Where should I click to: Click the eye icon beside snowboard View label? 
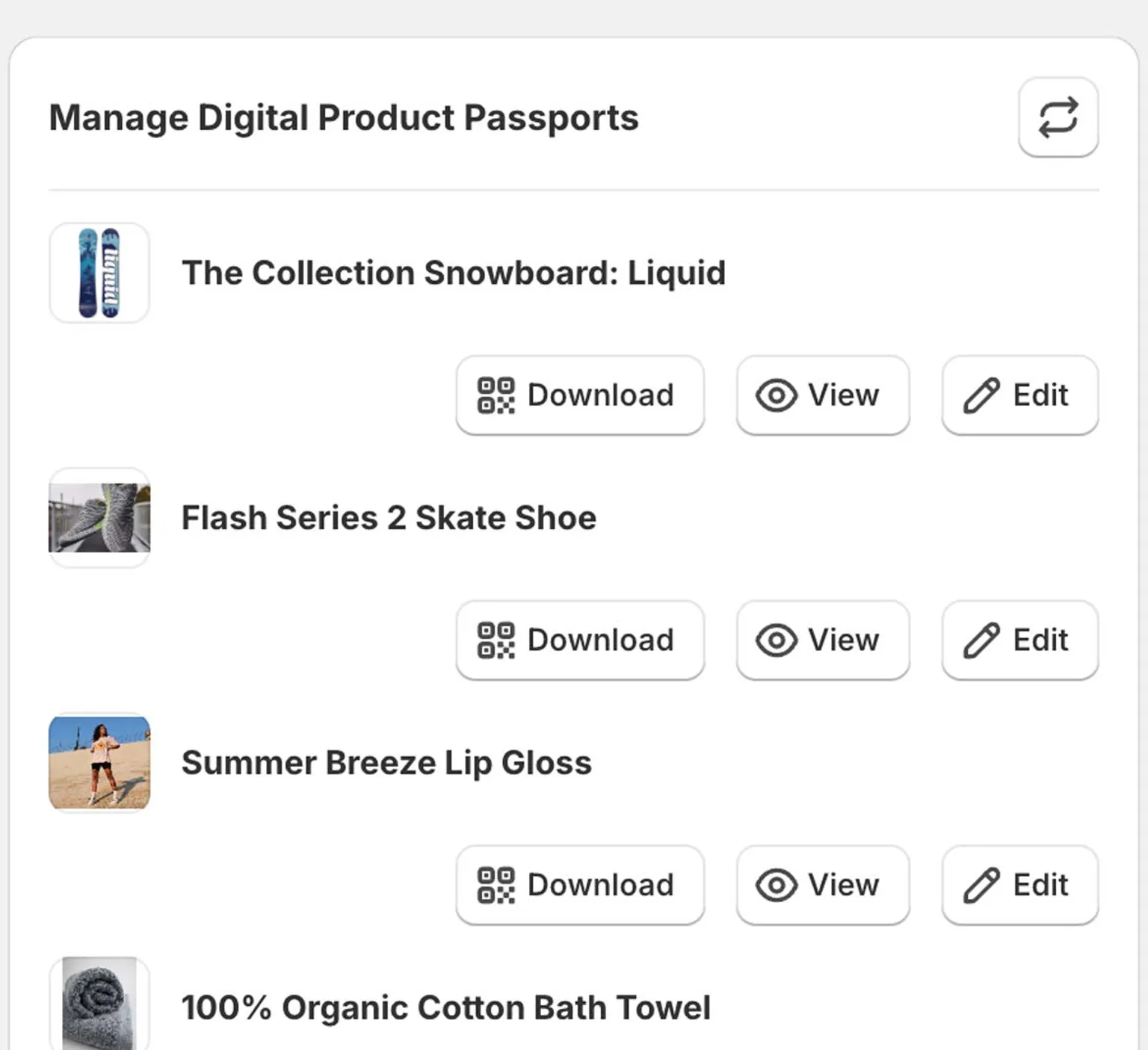click(x=776, y=395)
